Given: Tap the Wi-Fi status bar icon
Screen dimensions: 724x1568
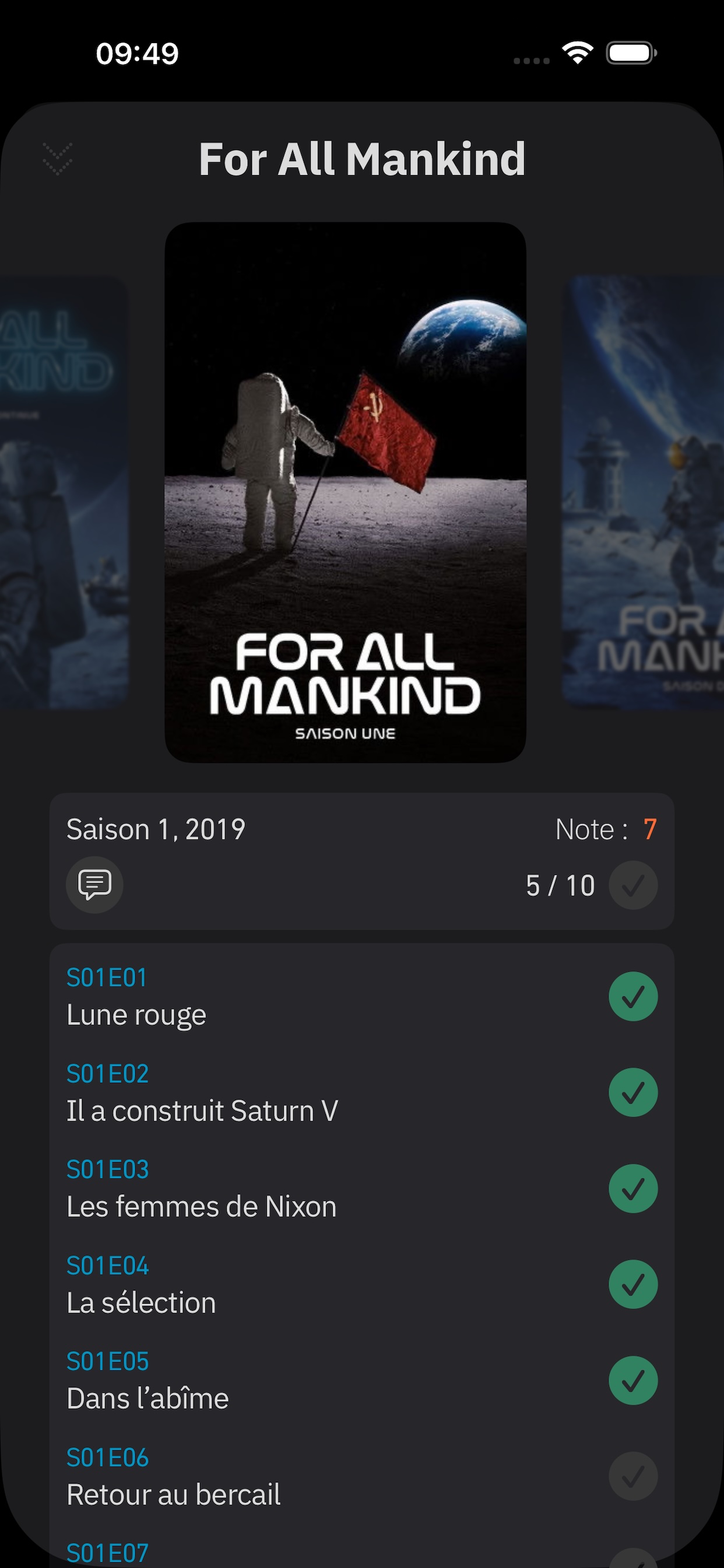Looking at the screenshot, I should tap(577, 53).
